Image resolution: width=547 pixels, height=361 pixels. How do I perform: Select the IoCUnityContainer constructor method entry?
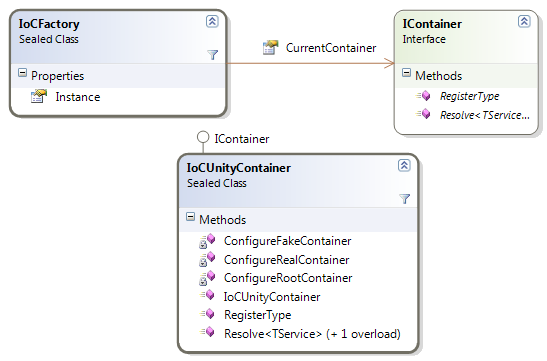tap(272, 297)
